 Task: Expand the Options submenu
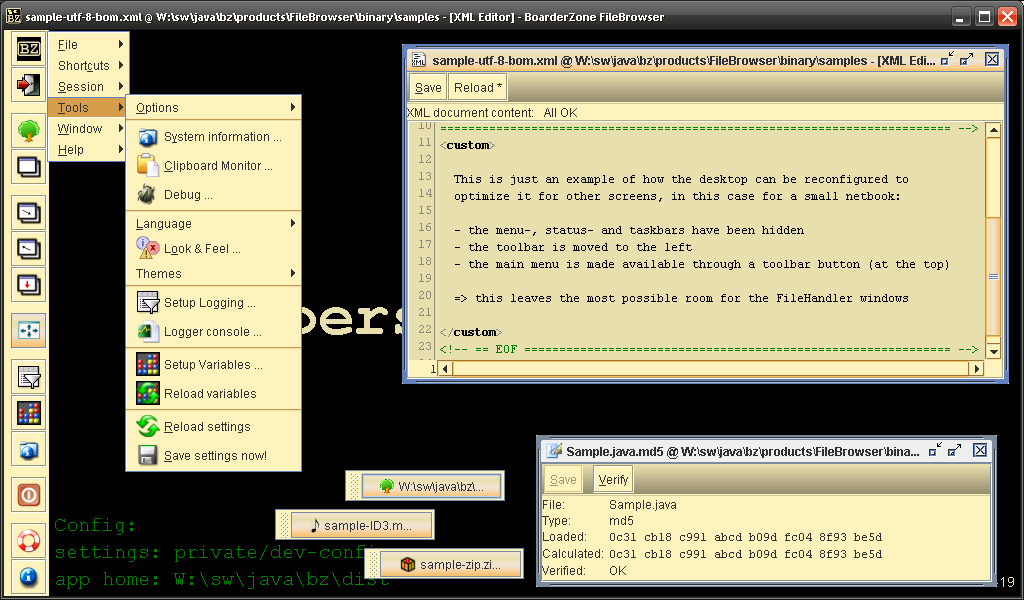214,108
